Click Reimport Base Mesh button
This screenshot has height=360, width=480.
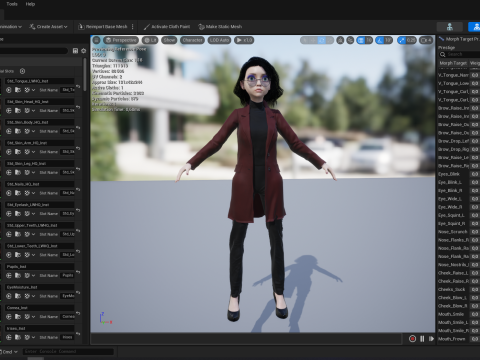(103, 27)
